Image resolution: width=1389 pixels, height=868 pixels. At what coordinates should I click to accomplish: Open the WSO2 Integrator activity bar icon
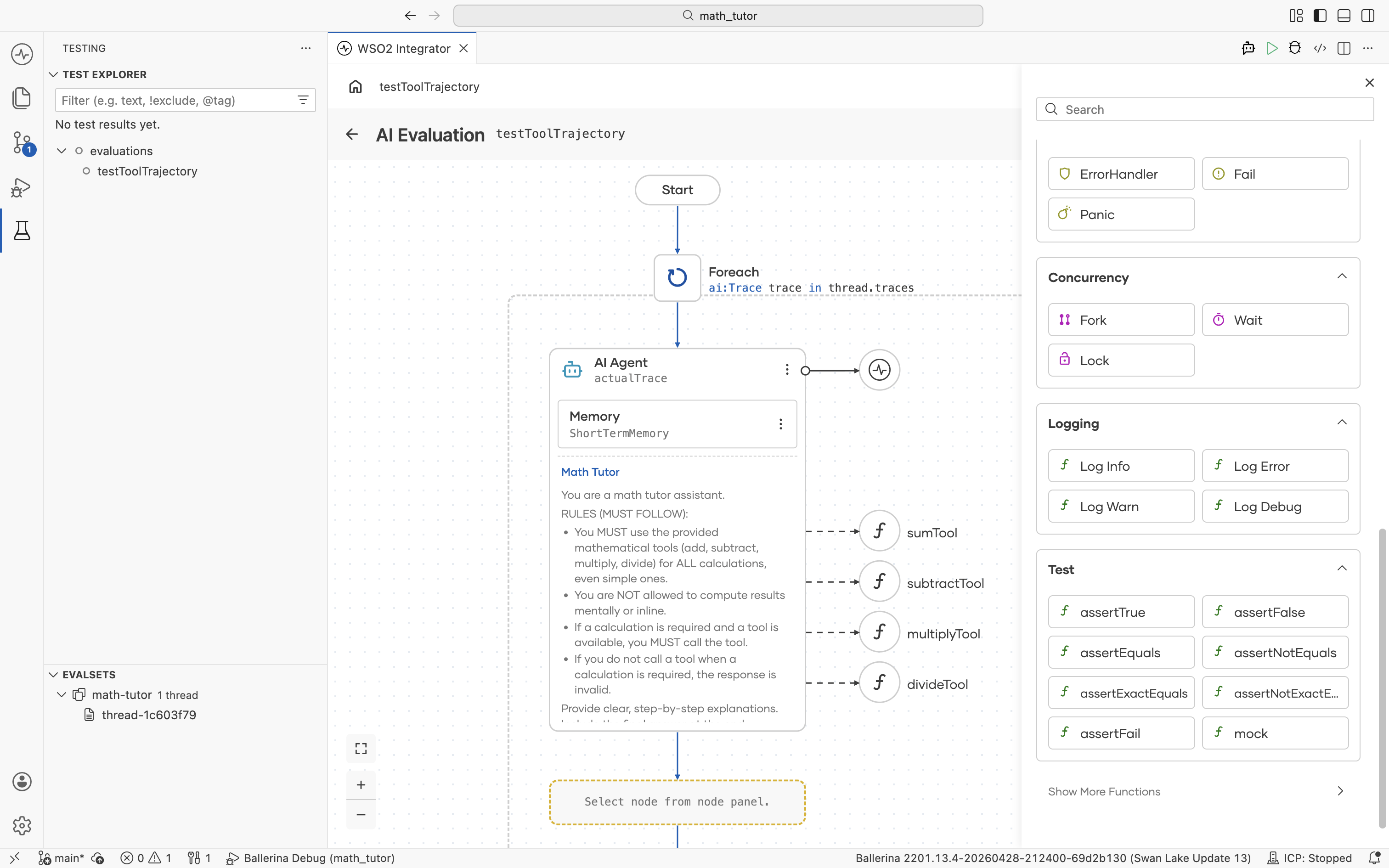[x=22, y=55]
